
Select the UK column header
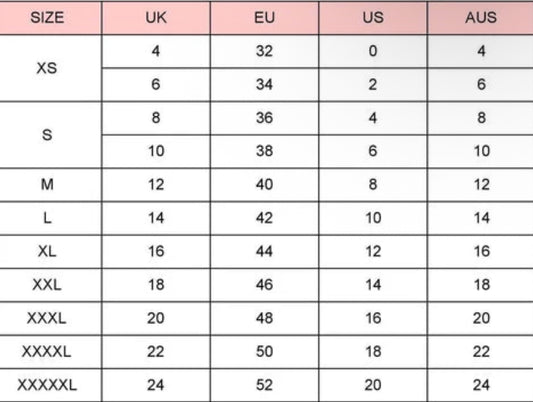[156, 17]
